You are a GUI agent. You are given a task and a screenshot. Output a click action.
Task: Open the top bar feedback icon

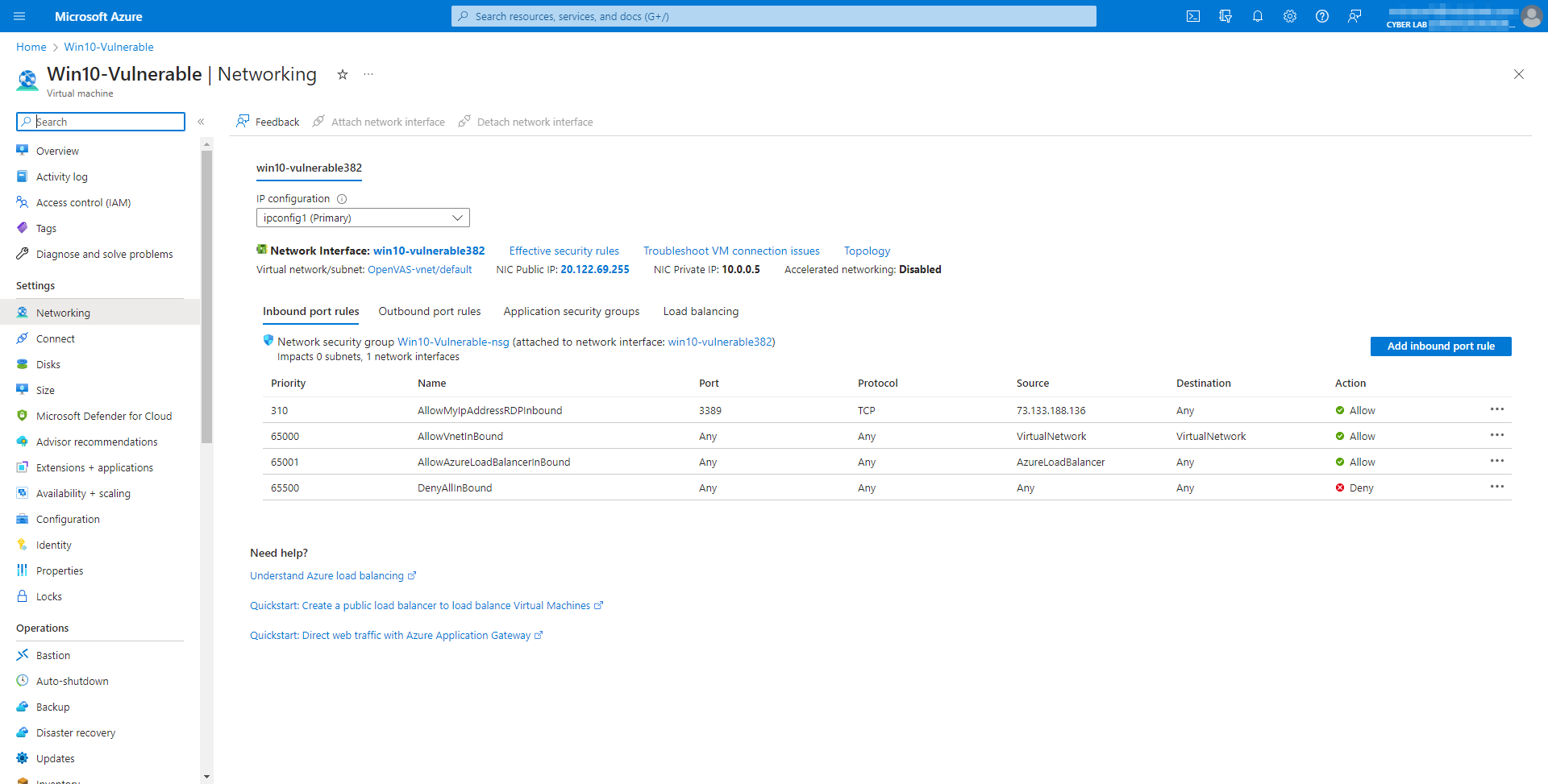(x=1354, y=16)
